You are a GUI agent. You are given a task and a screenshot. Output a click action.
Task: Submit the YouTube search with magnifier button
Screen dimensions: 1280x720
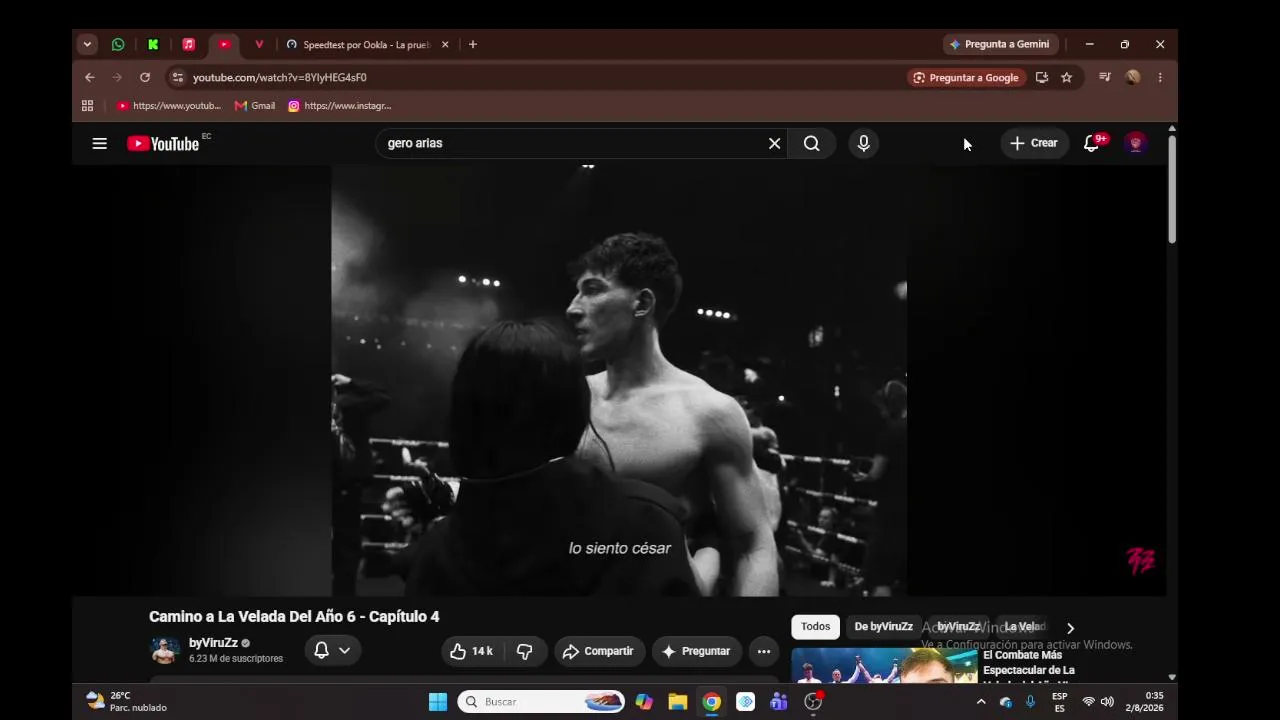pyautogui.click(x=811, y=143)
